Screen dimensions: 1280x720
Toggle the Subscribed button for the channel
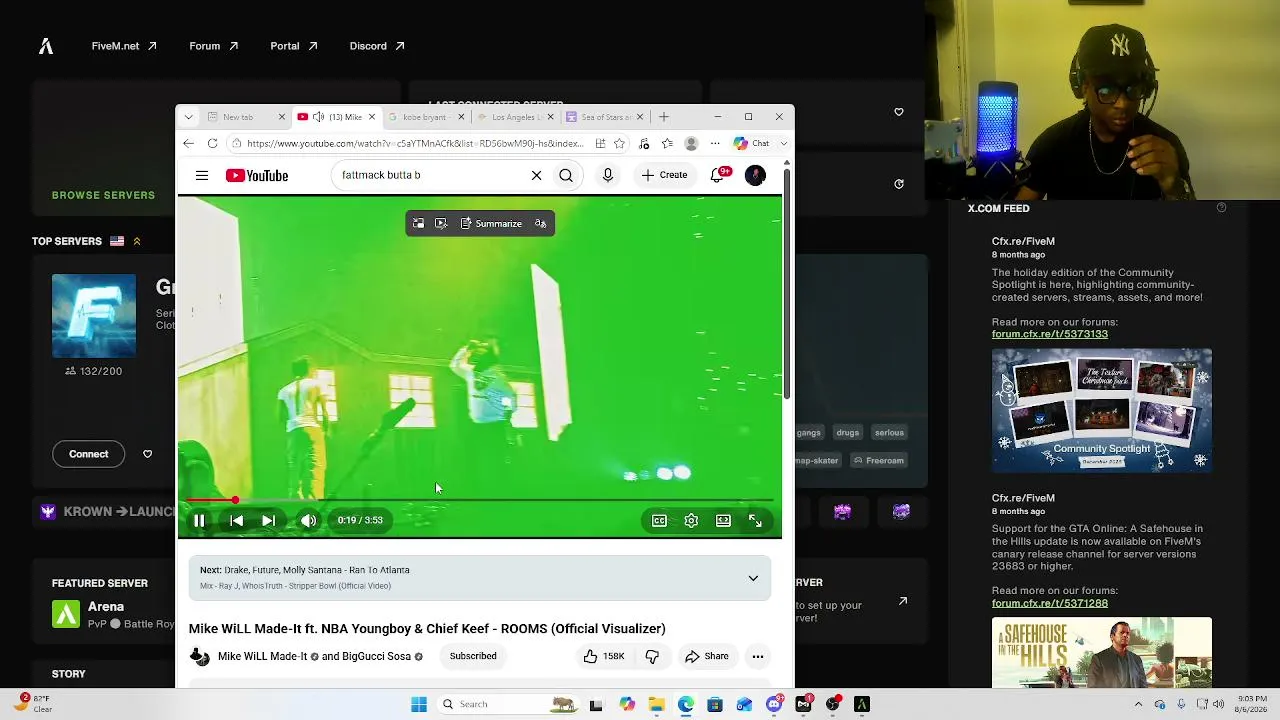tap(473, 656)
